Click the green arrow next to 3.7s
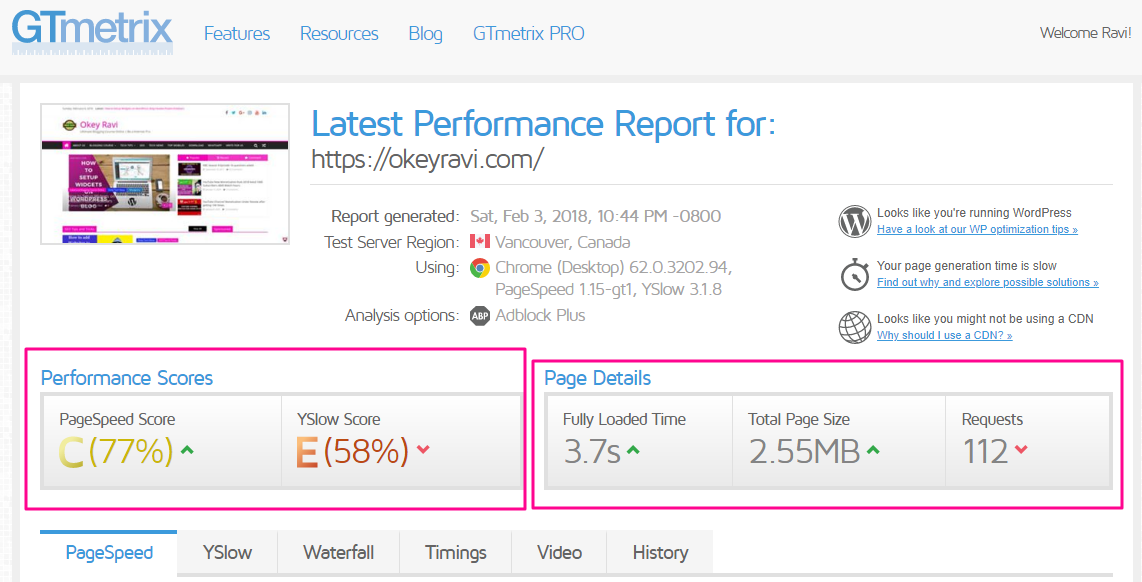Screen dimensions: 1142x582 coord(633,450)
